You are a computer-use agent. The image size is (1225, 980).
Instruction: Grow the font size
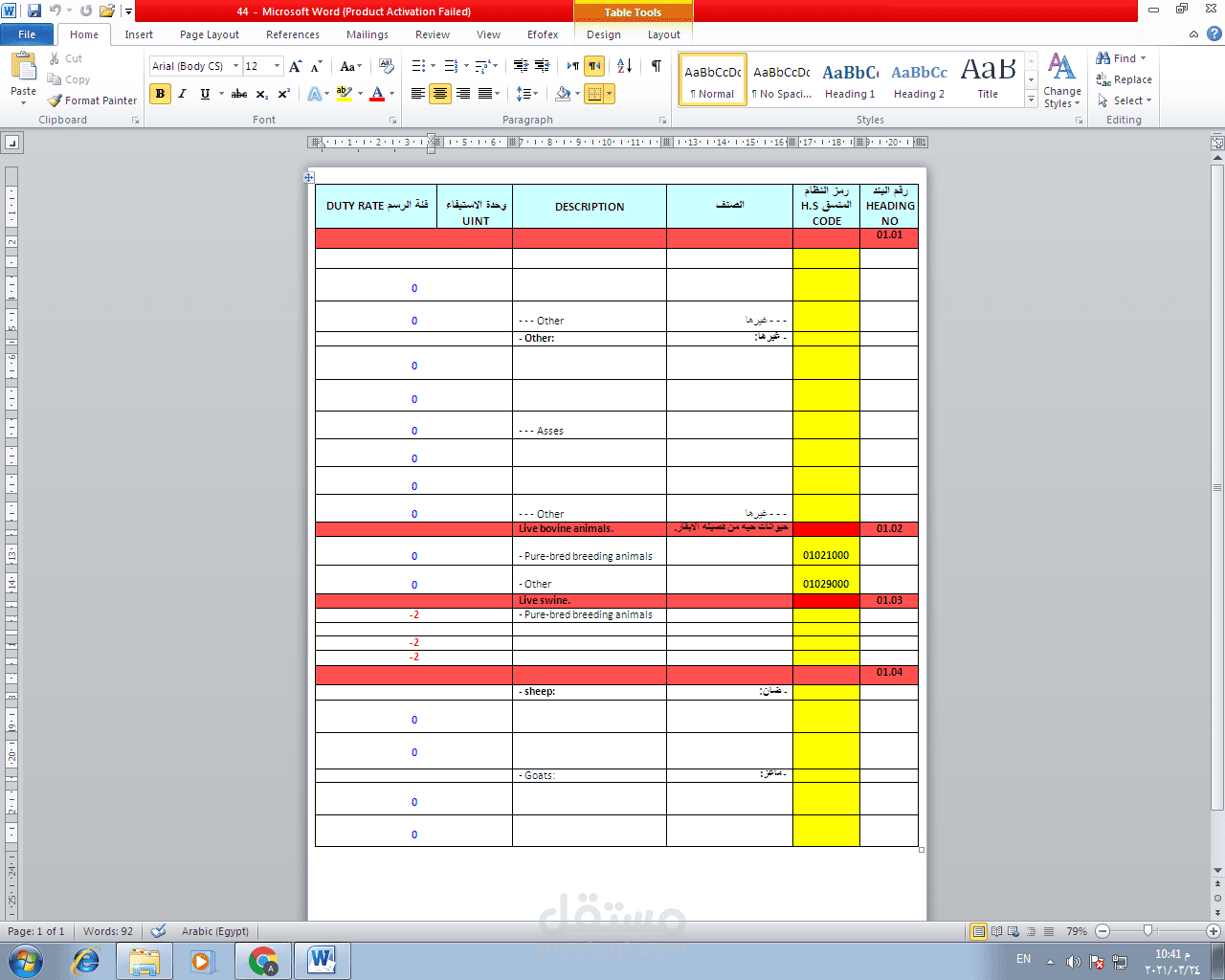296,66
